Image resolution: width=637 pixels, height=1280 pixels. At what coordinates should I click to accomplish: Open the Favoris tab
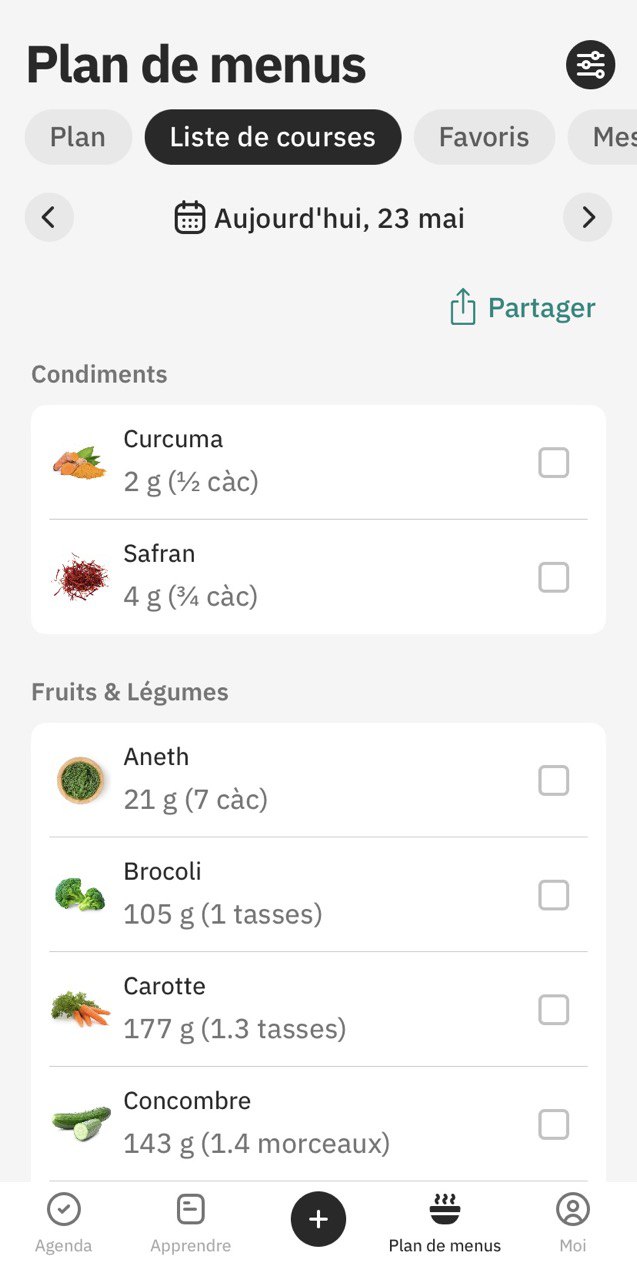[x=484, y=137]
